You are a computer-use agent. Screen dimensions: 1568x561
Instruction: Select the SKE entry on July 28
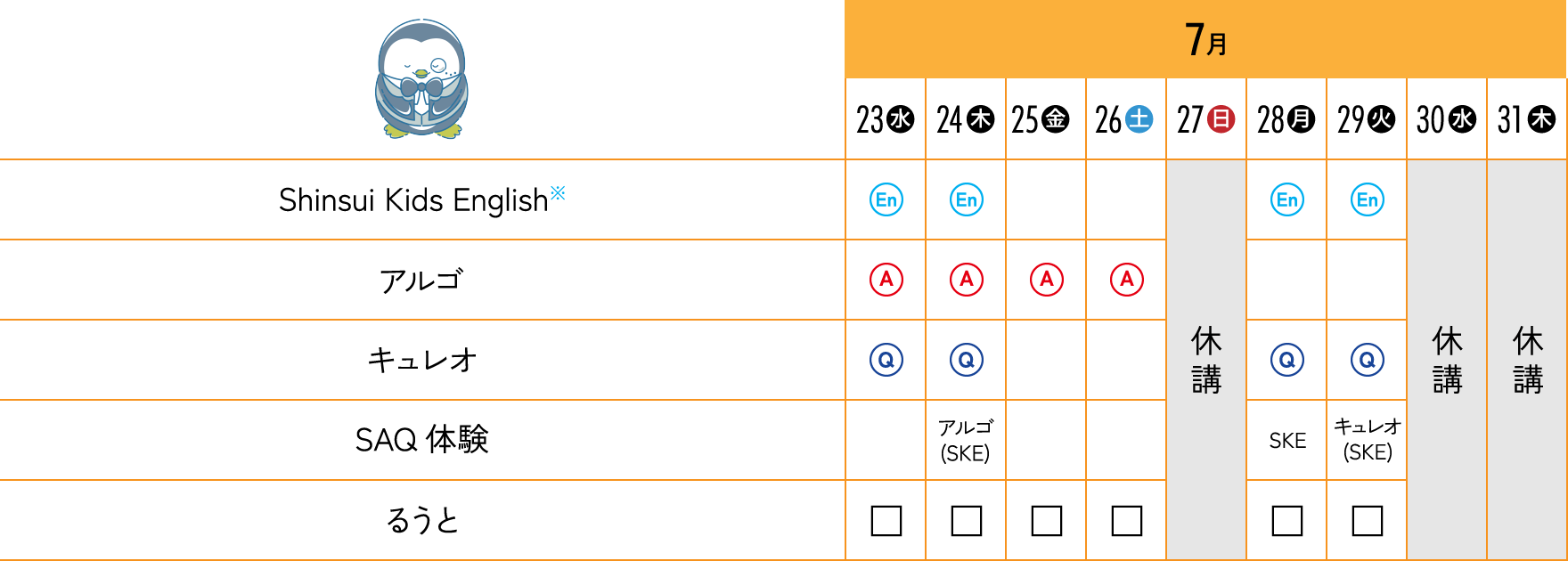1287,441
